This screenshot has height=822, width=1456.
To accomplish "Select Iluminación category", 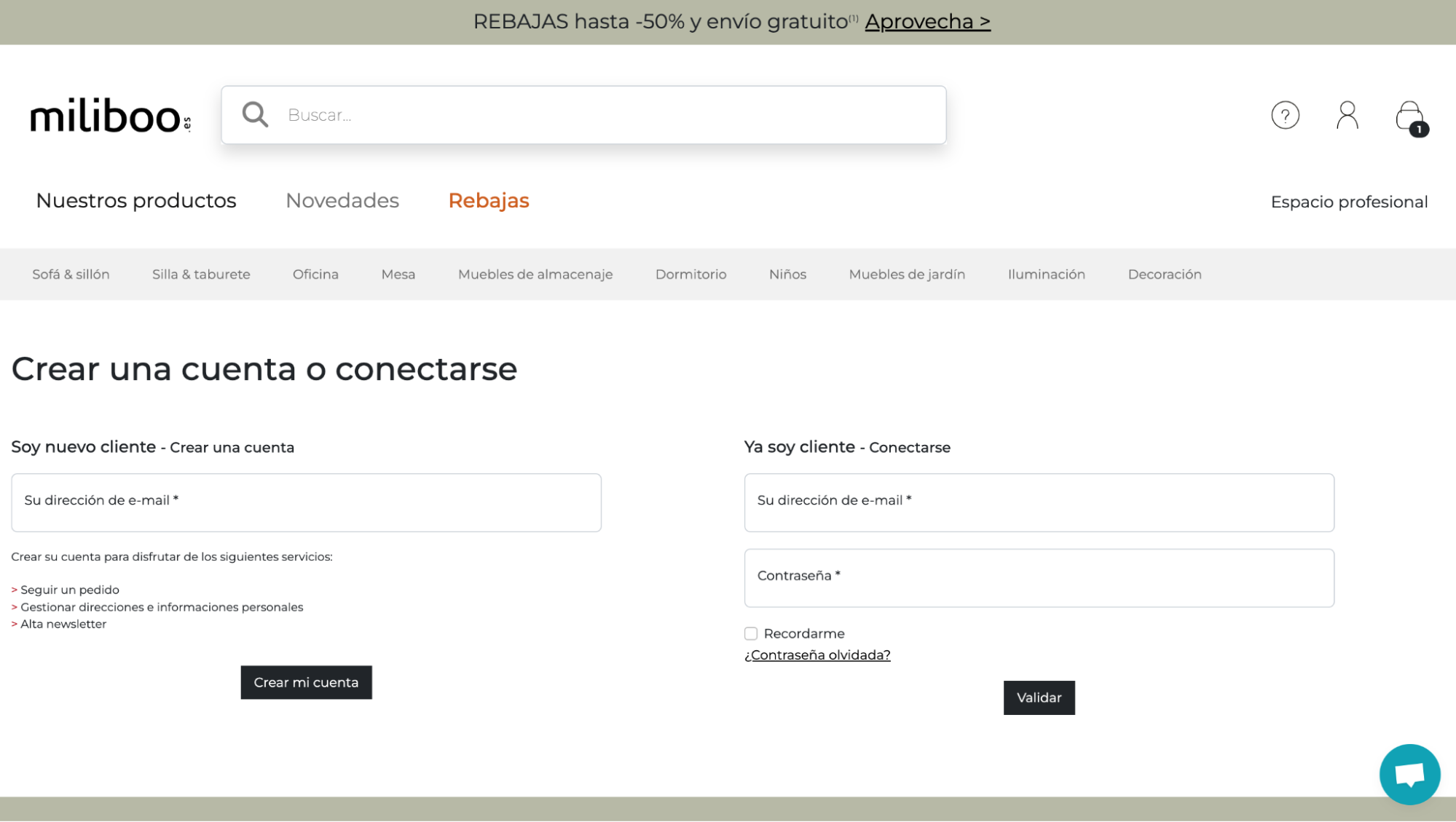I will [1046, 274].
